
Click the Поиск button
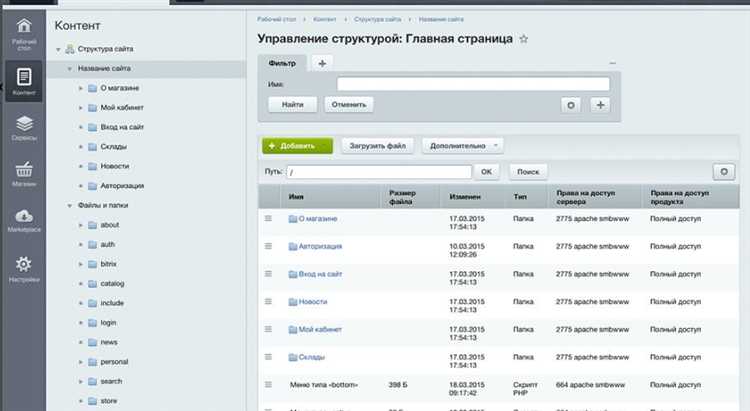(x=528, y=172)
